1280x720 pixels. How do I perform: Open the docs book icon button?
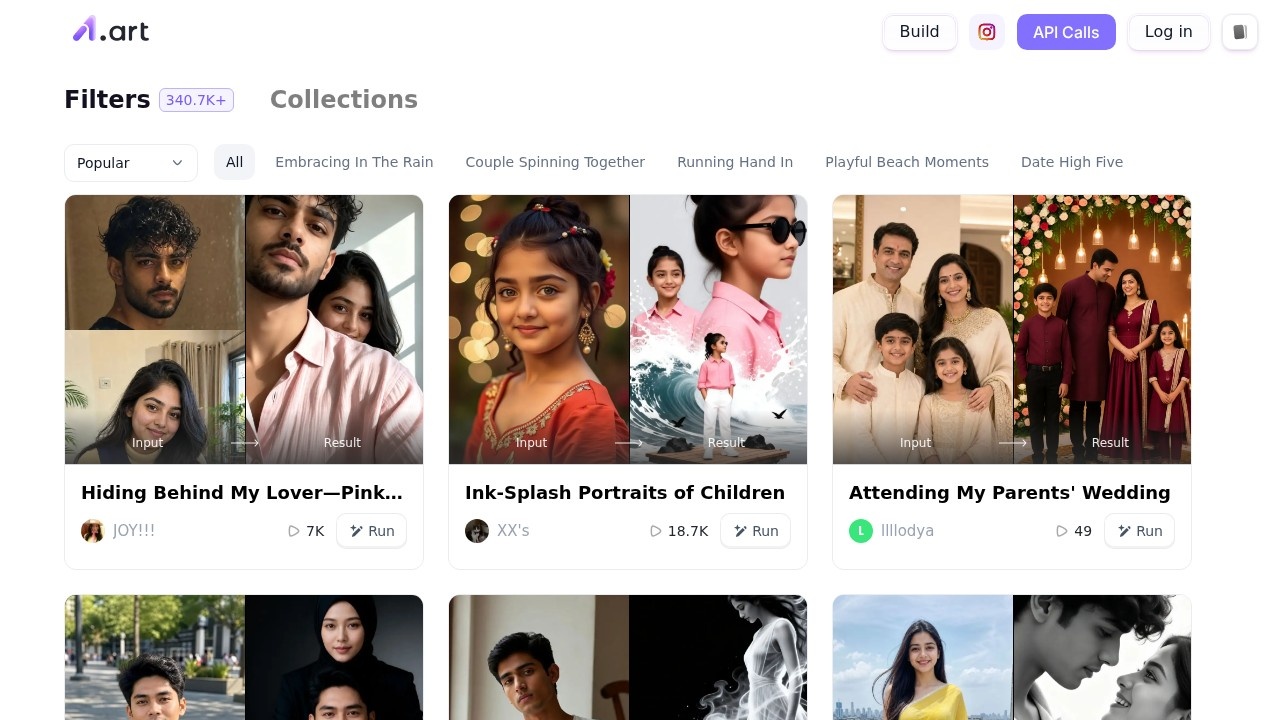tap(1240, 32)
